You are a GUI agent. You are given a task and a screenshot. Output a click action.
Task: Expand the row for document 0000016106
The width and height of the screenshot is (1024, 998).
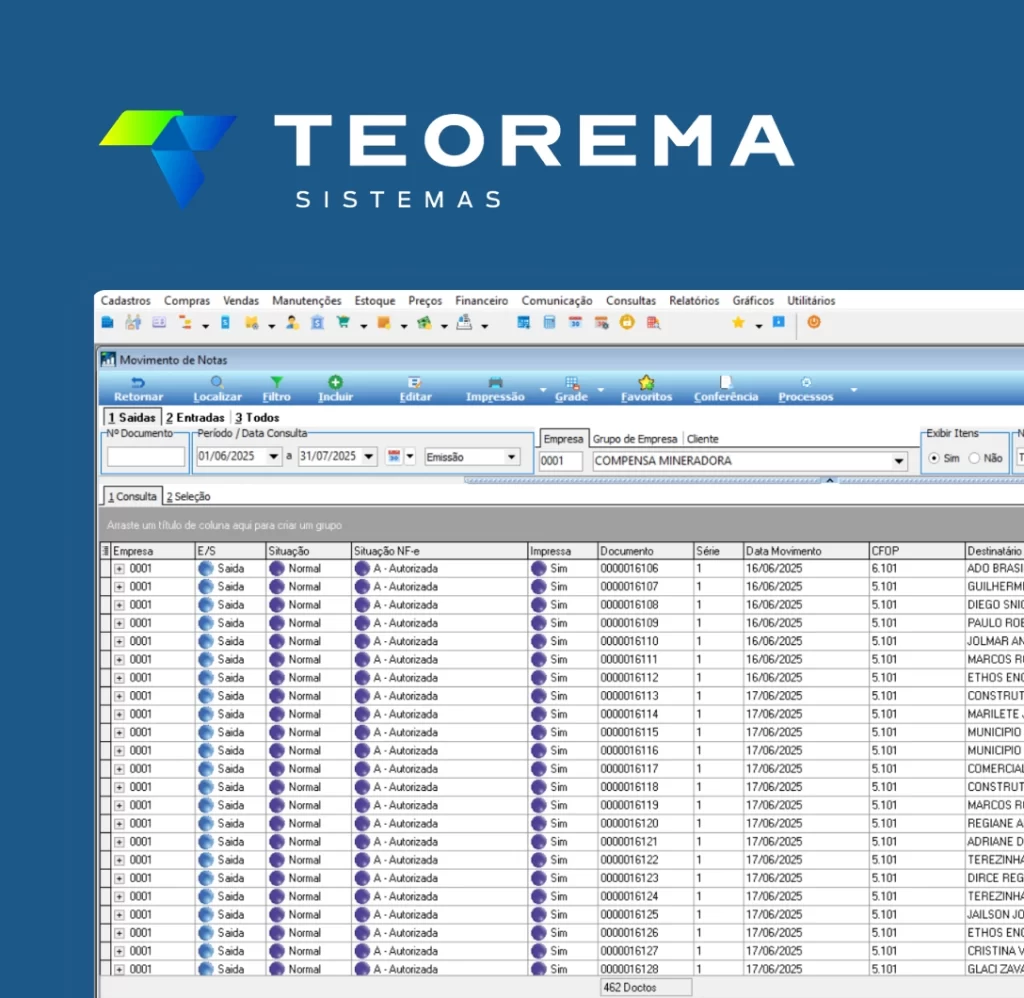[119, 569]
